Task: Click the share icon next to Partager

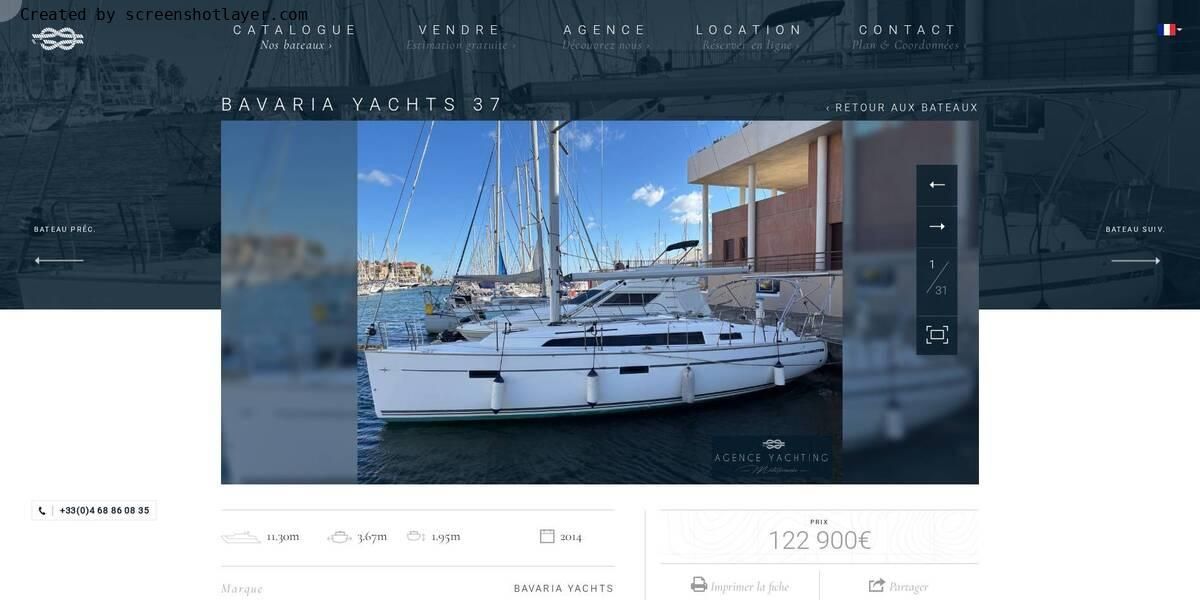Action: (877, 586)
